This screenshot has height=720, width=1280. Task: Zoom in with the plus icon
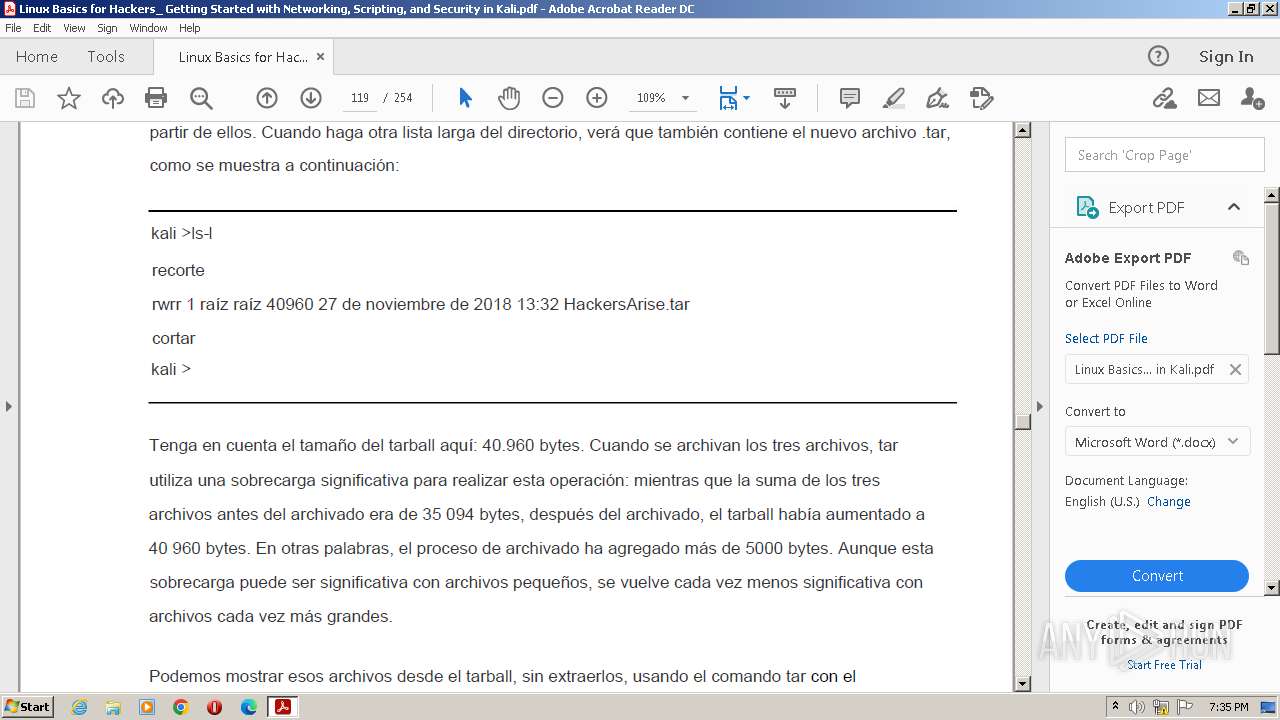597,98
